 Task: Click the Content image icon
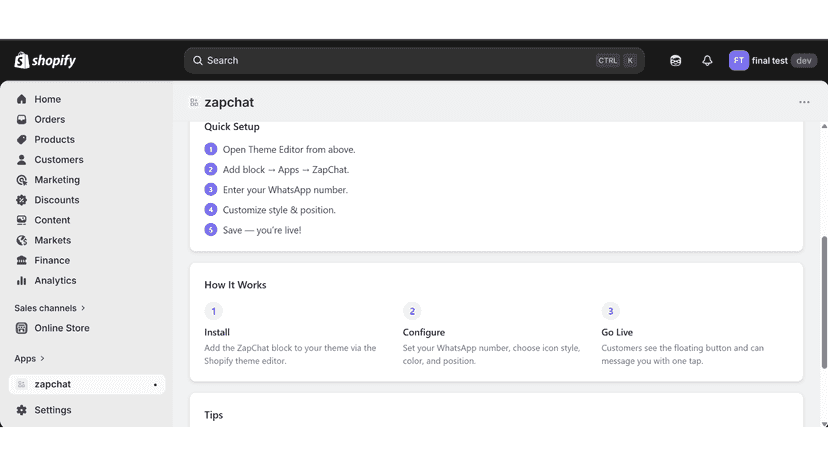[x=22, y=220]
